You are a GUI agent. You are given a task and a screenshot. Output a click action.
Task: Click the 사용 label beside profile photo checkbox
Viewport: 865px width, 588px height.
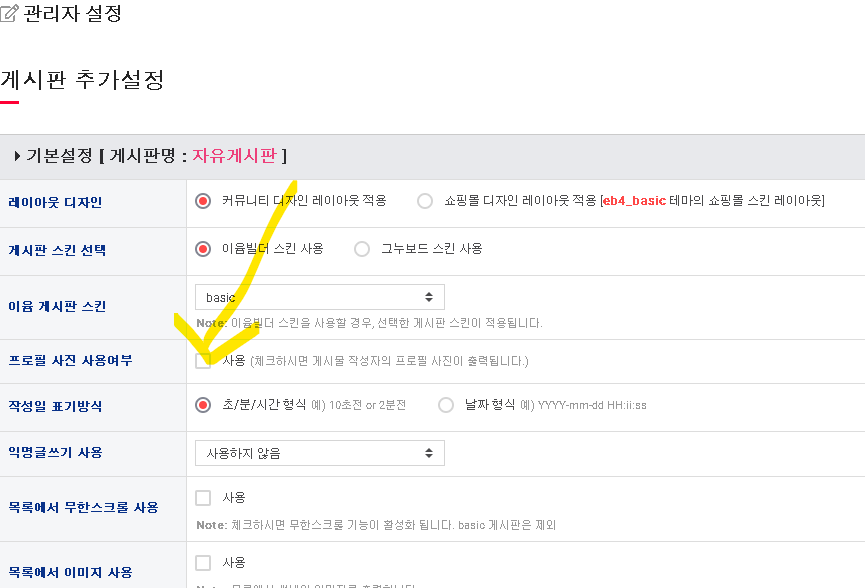click(234, 361)
